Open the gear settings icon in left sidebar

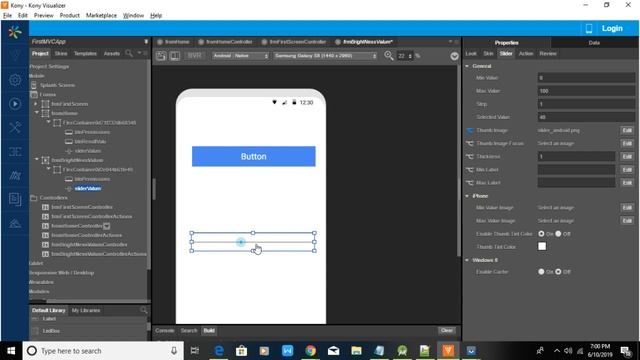(x=15, y=80)
